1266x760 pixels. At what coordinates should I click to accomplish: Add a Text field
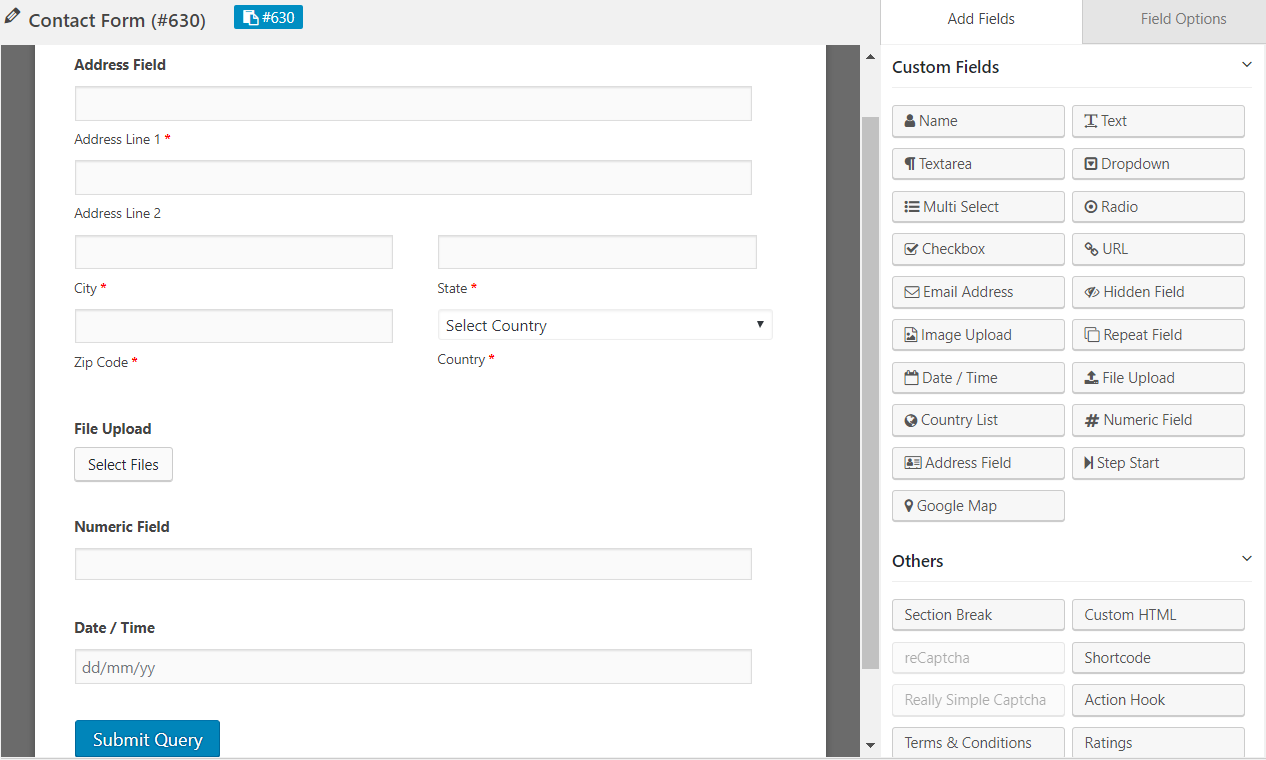[1158, 121]
